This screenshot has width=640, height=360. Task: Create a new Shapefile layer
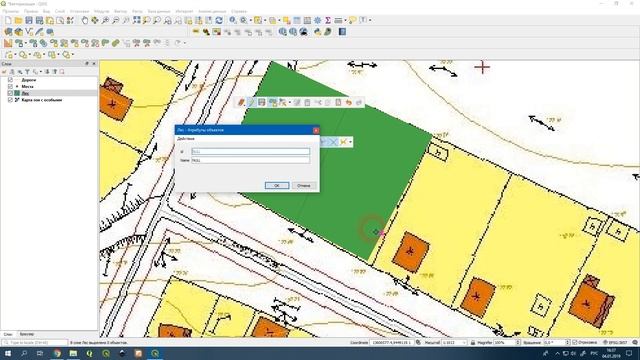pyautogui.click(x=29, y=32)
